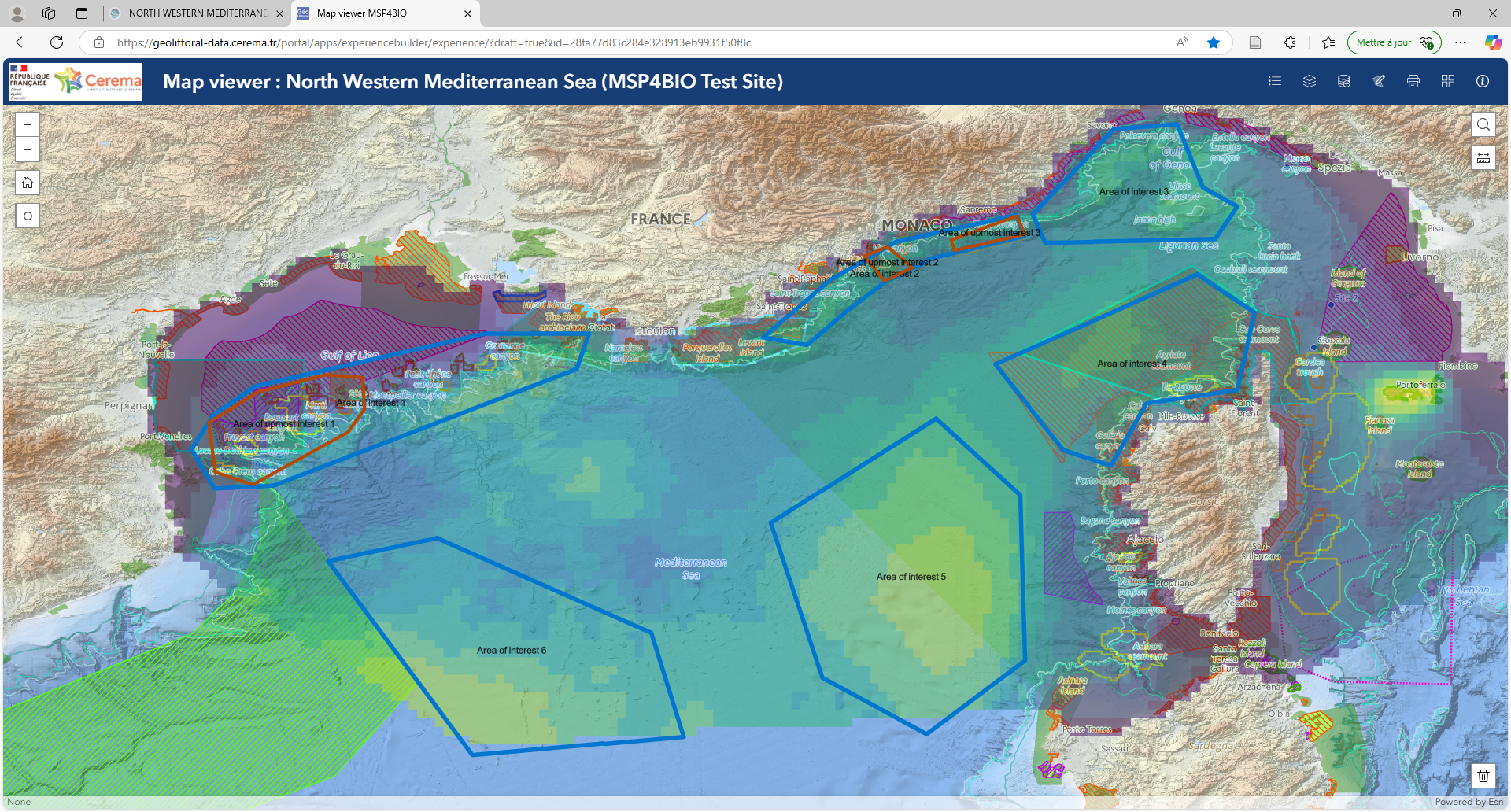
Task: Open browser extensions menu
Action: pyautogui.click(x=1290, y=42)
